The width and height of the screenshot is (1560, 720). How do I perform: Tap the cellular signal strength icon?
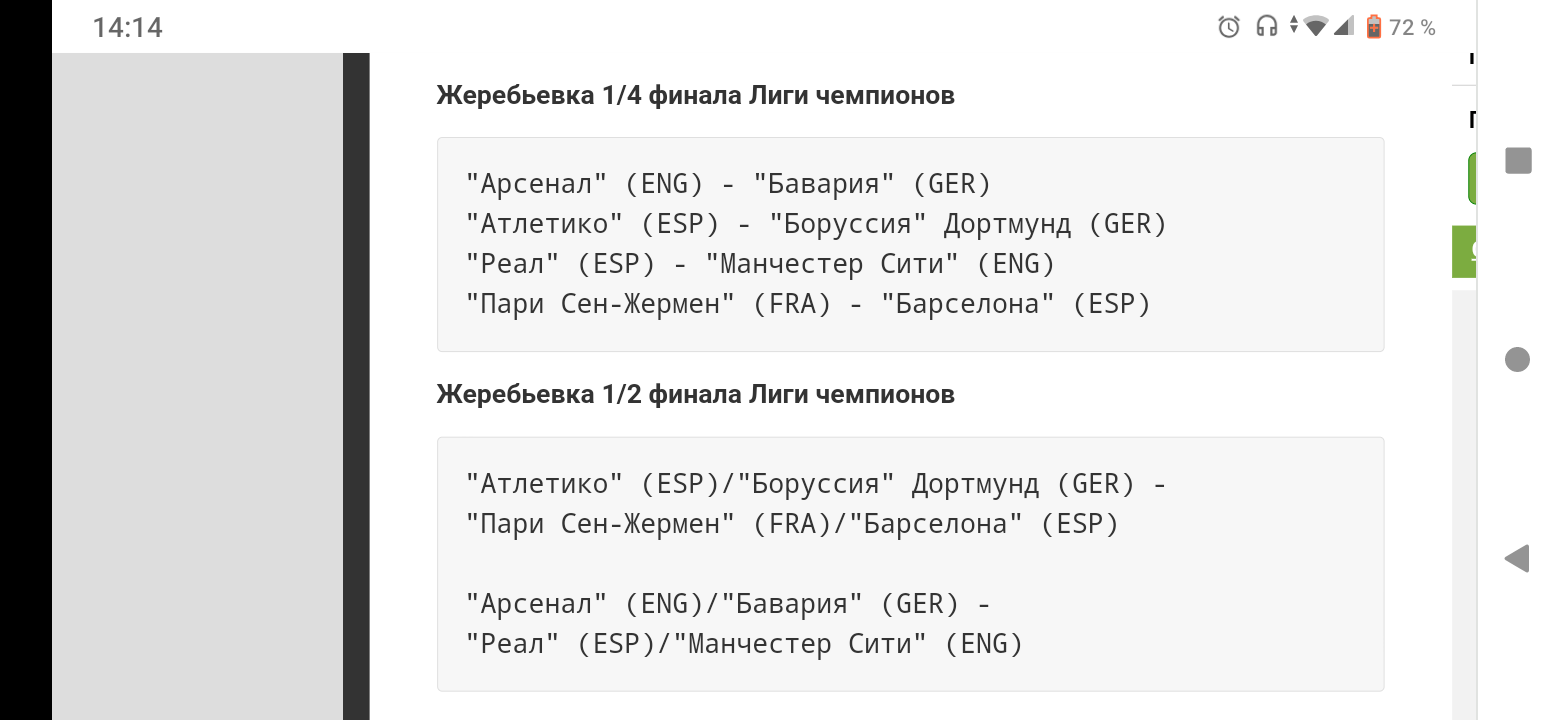pyautogui.click(x=1344, y=28)
